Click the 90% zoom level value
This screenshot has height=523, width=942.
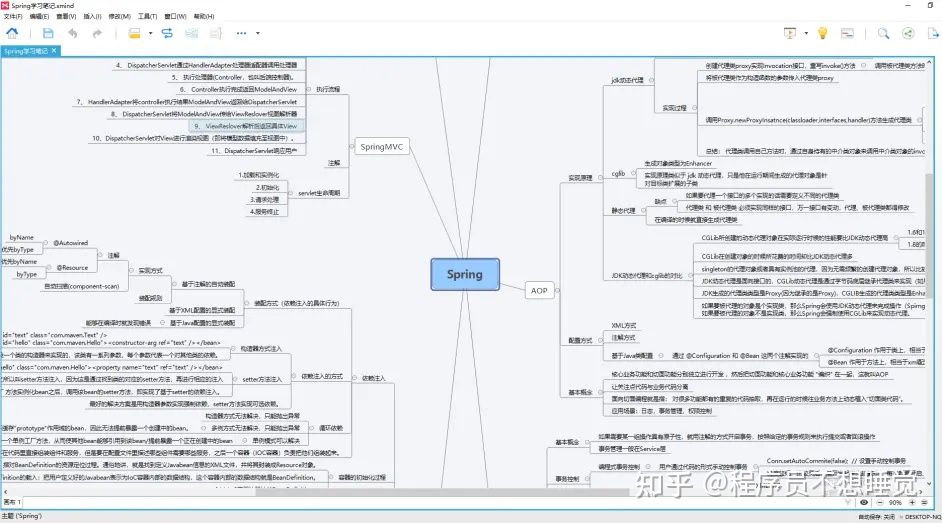click(x=895, y=503)
